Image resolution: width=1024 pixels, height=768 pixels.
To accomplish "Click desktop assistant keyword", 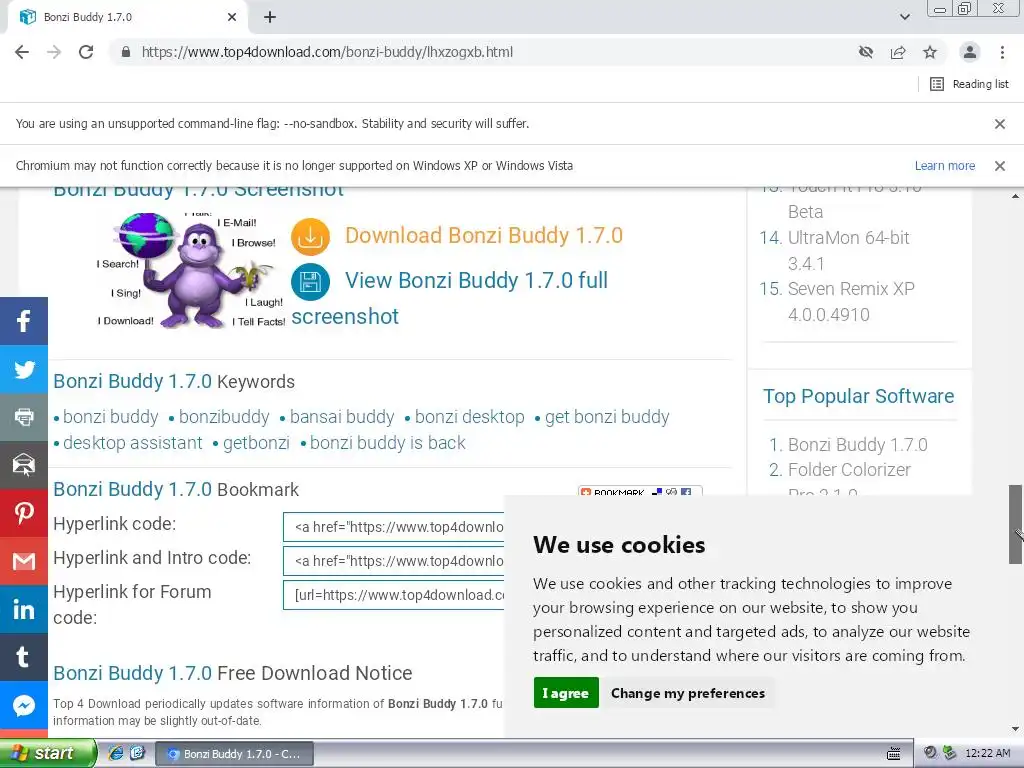I will [x=133, y=443].
